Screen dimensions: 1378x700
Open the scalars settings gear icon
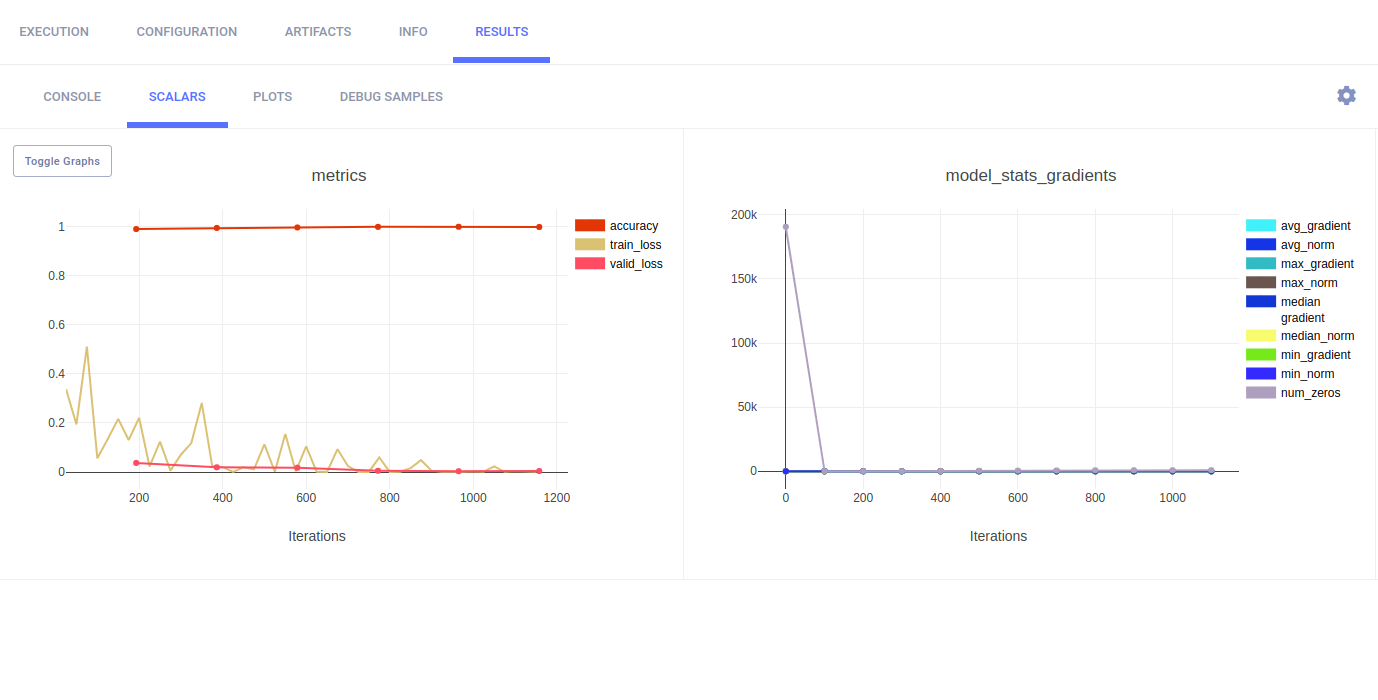pyautogui.click(x=1346, y=96)
